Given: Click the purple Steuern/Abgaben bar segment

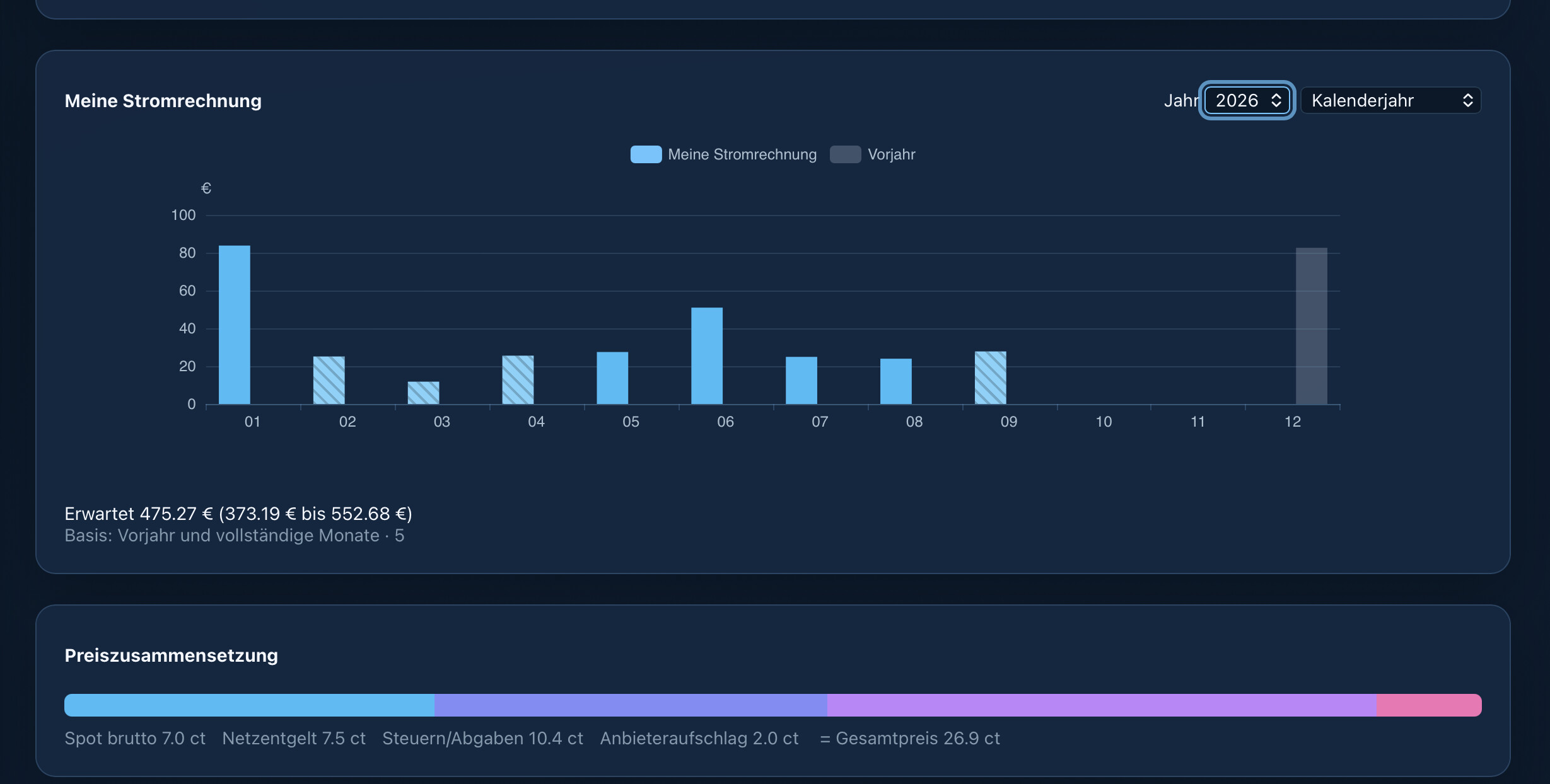Looking at the screenshot, I should coord(1102,705).
